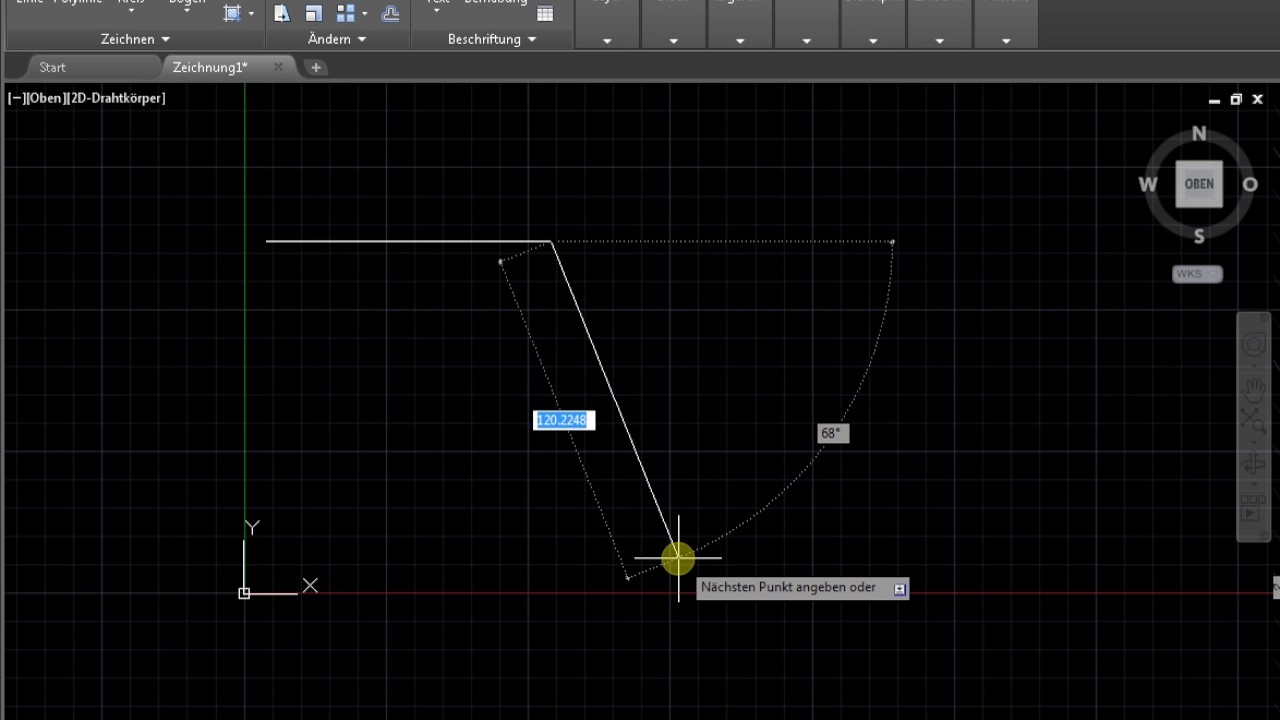Open the Beschriftung panel dropdown
This screenshot has width=1280, height=720.
[492, 39]
